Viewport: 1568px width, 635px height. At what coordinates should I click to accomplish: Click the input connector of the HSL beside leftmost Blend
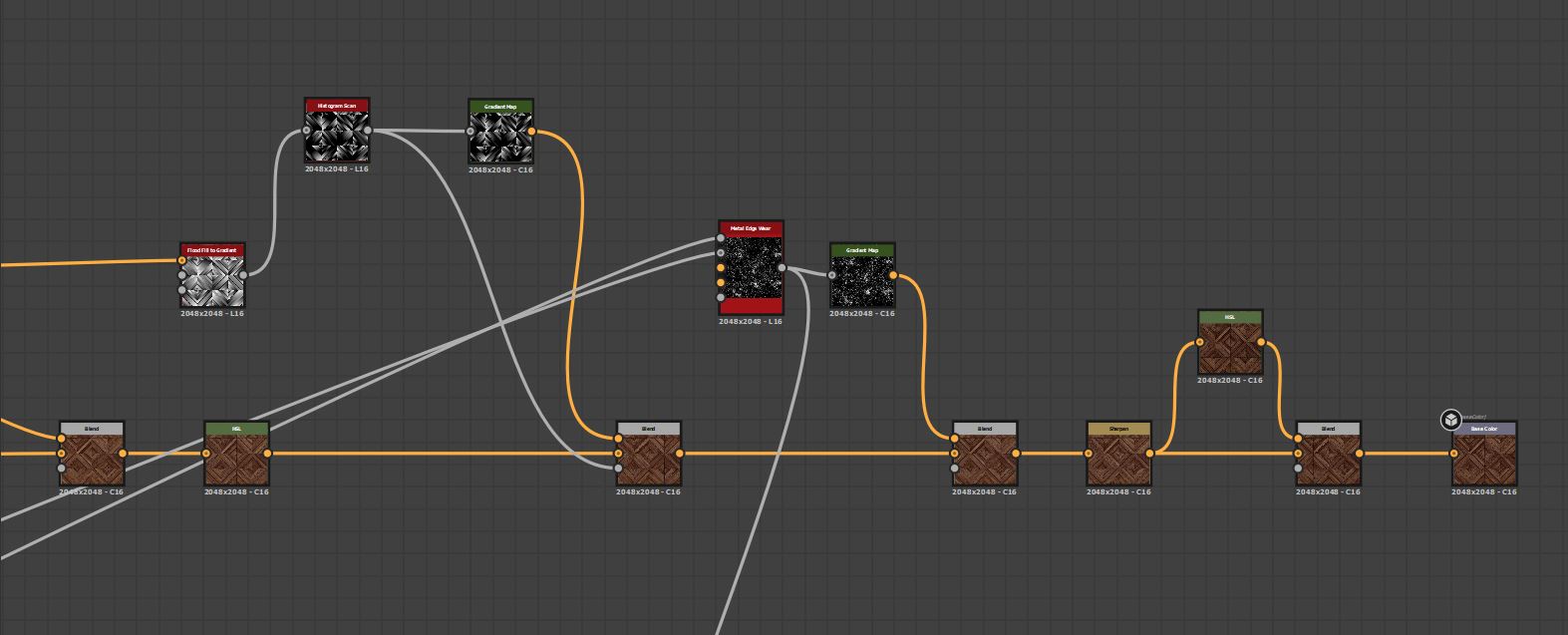(206, 454)
